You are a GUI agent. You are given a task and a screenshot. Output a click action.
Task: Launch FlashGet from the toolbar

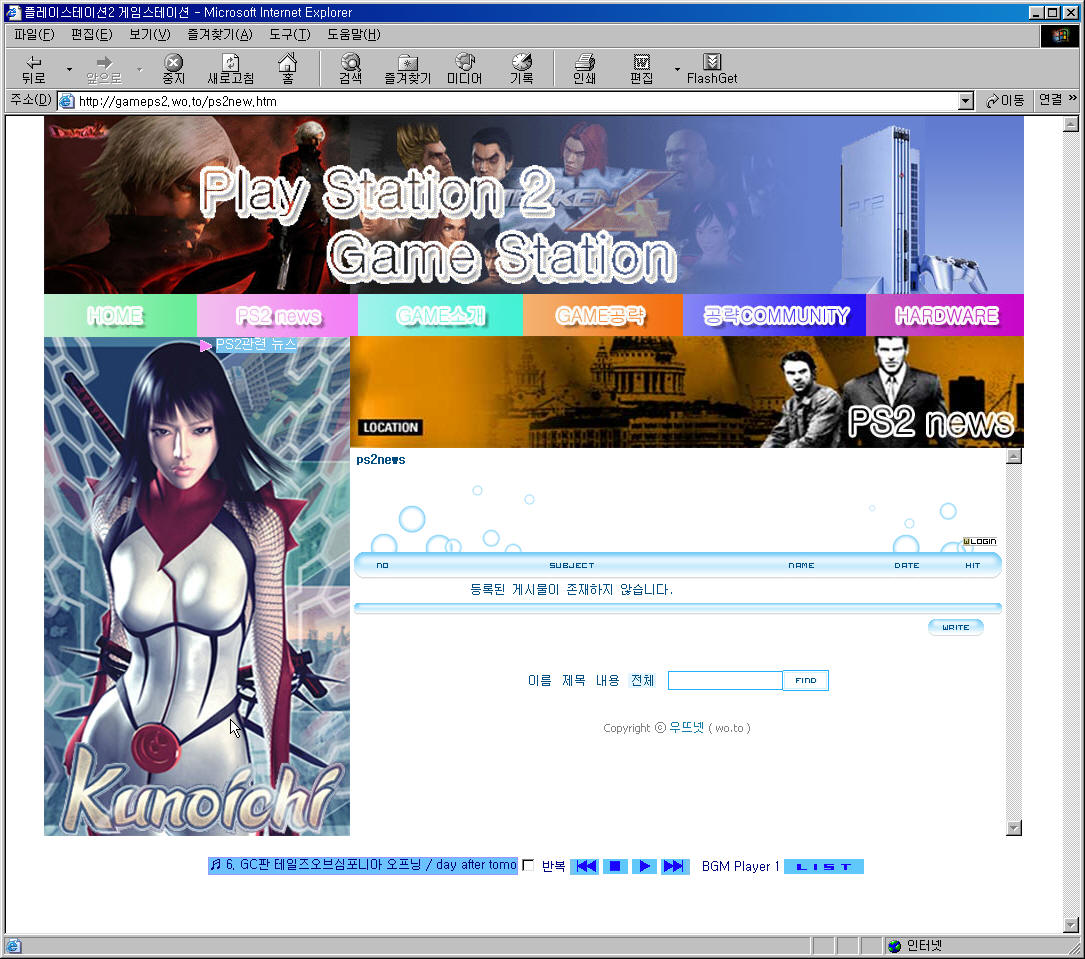click(712, 68)
